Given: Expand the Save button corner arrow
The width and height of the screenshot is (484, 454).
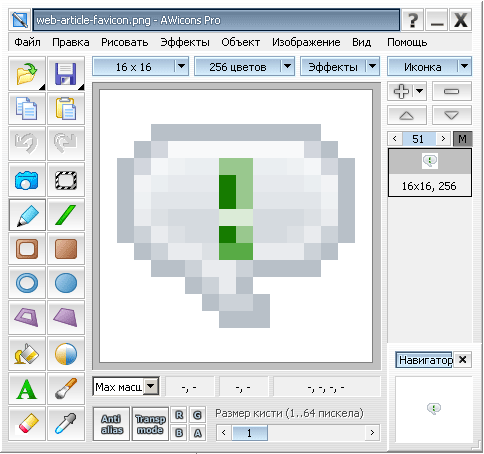Looking at the screenshot, I should (x=81, y=87).
